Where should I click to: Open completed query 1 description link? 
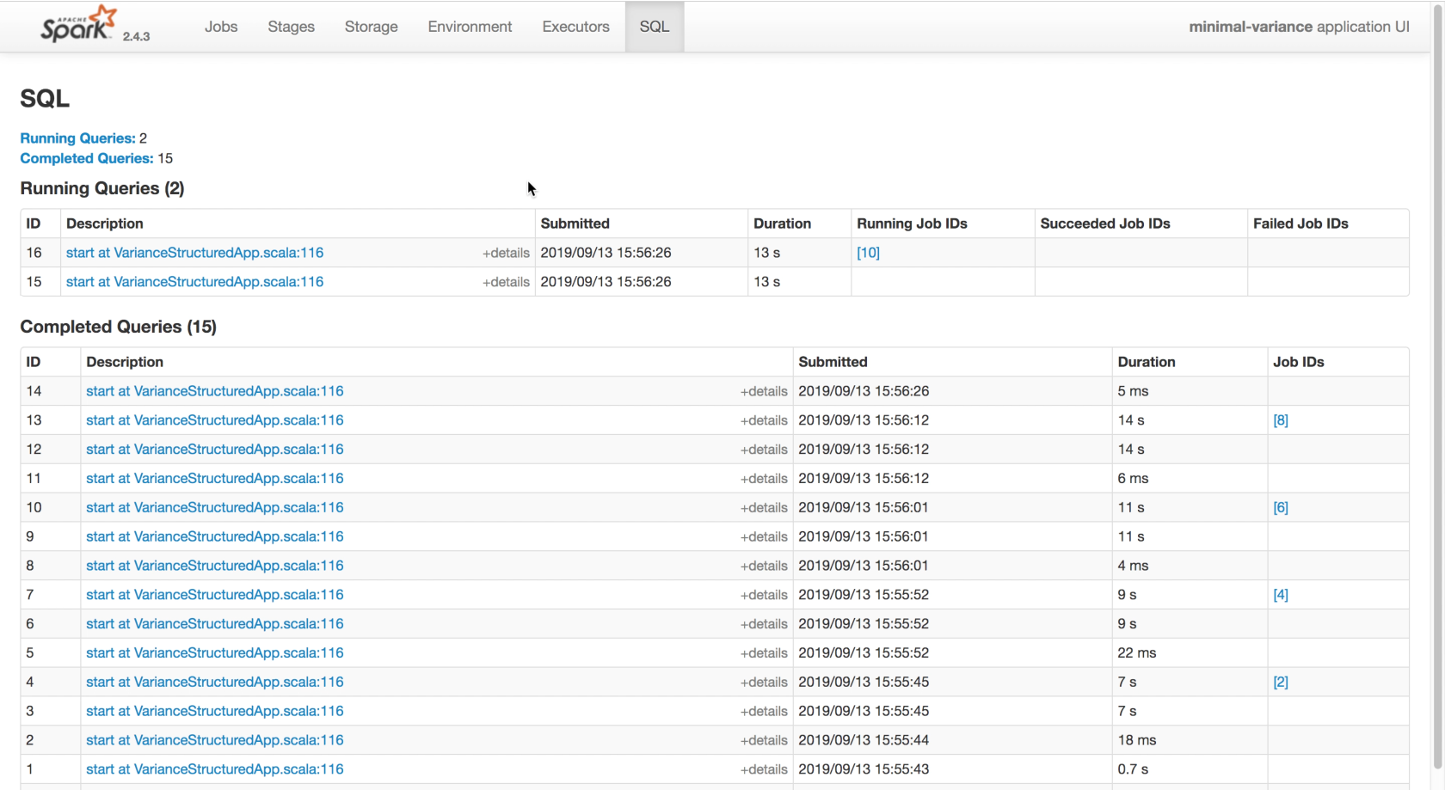[215, 769]
